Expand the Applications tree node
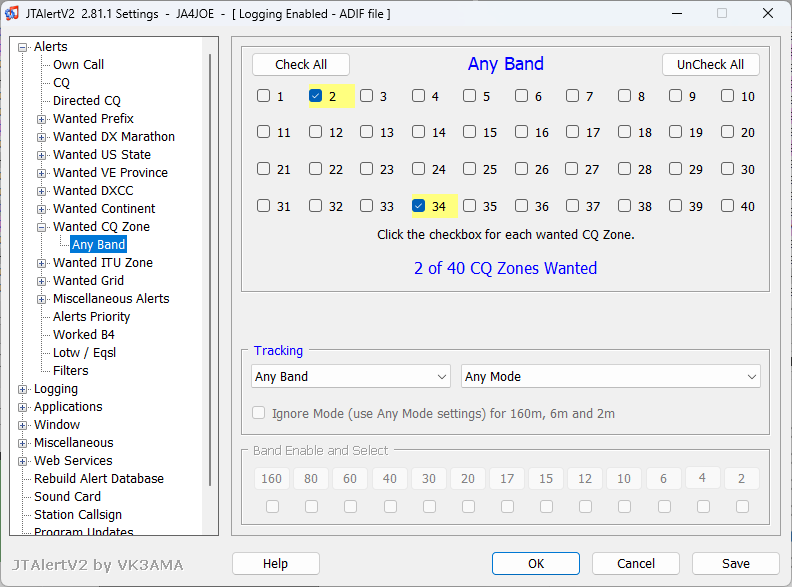This screenshot has width=792, height=587. pos(22,407)
